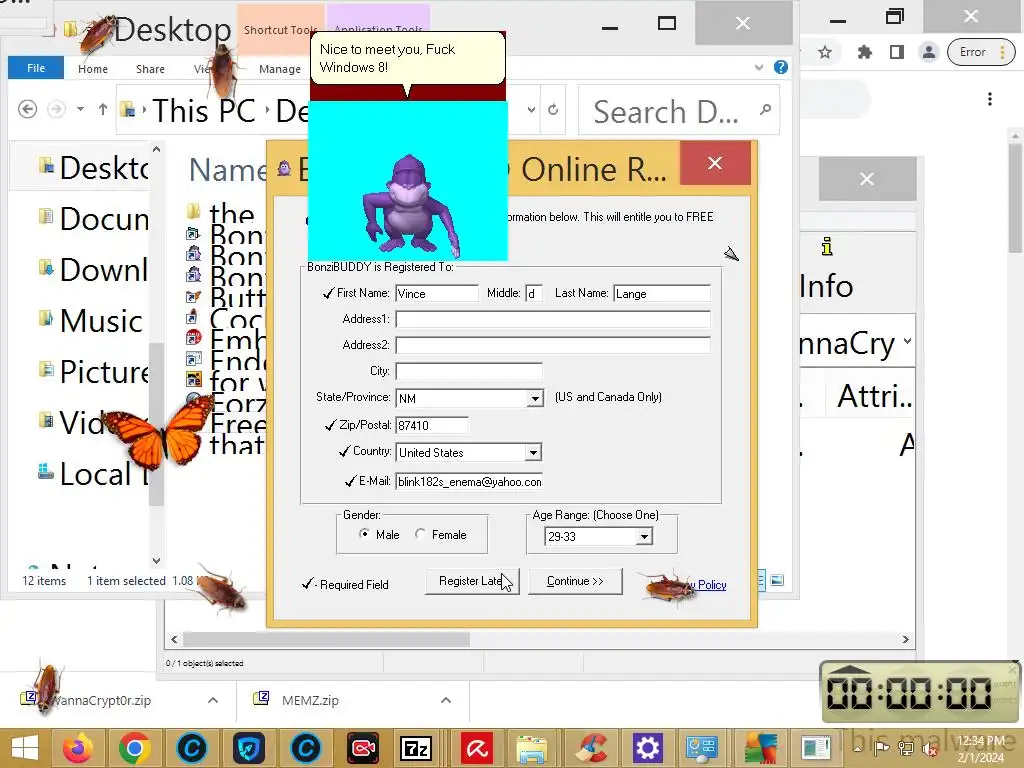Go up one folder level in Explorer

tap(103, 109)
